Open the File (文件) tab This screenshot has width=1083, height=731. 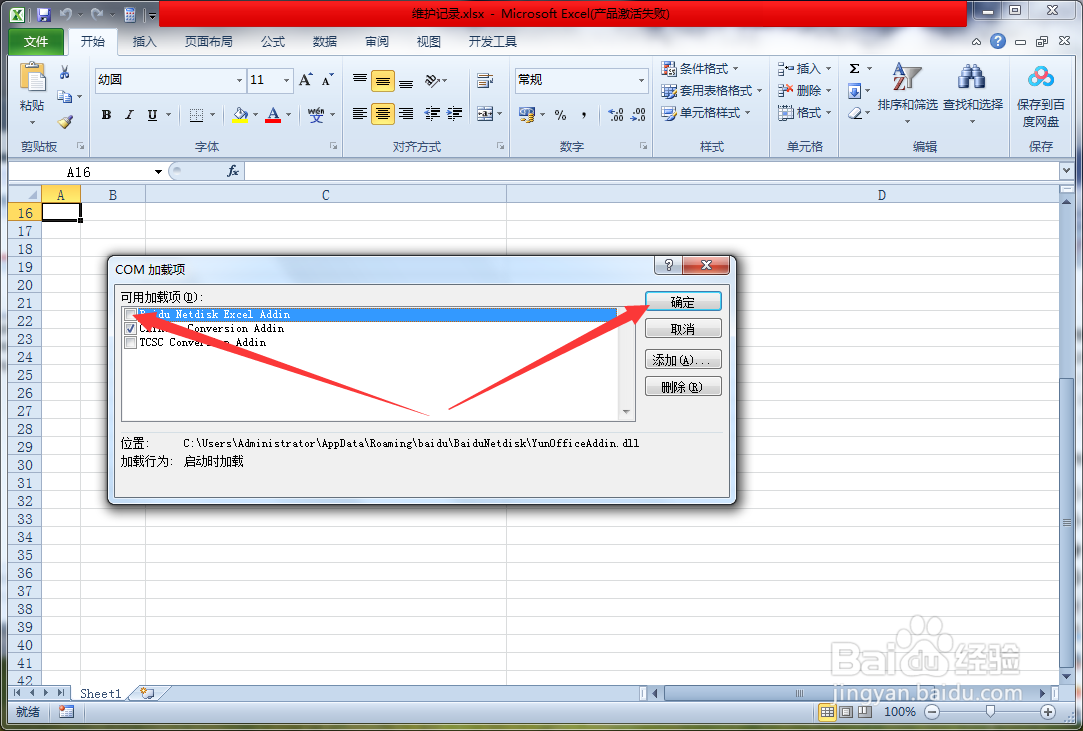pyautogui.click(x=36, y=41)
